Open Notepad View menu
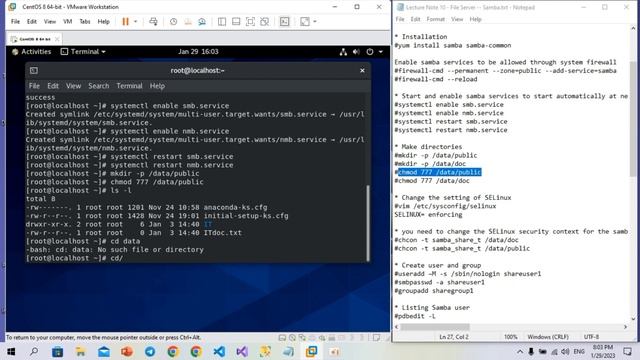This screenshot has width=640, height=360. [457, 19]
